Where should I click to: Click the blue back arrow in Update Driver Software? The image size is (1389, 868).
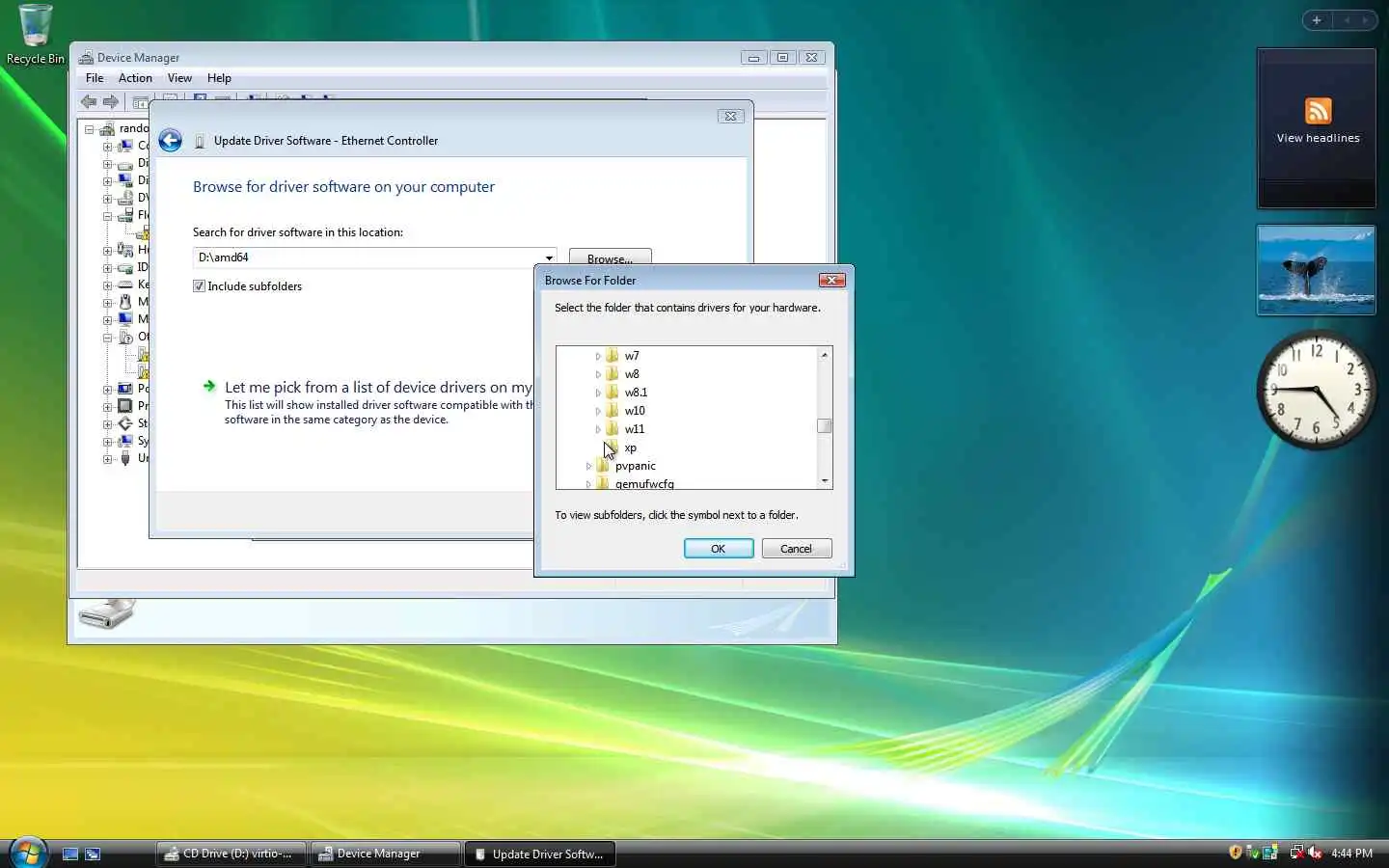tap(170, 141)
